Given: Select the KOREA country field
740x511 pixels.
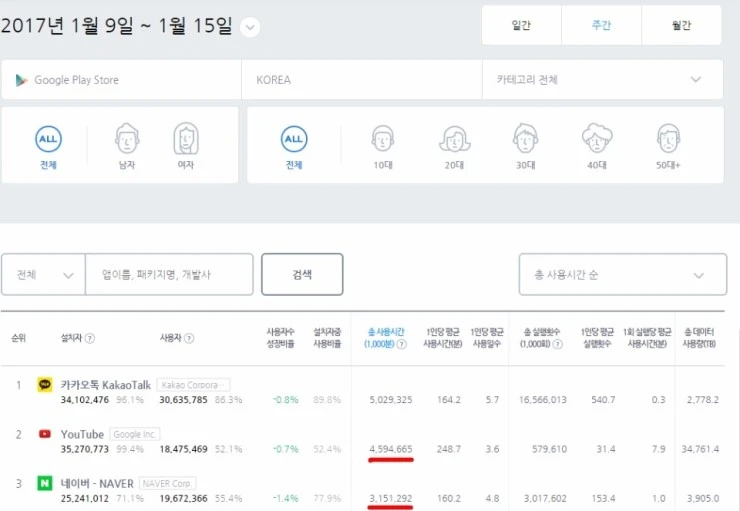Looking at the screenshot, I should tap(362, 80).
